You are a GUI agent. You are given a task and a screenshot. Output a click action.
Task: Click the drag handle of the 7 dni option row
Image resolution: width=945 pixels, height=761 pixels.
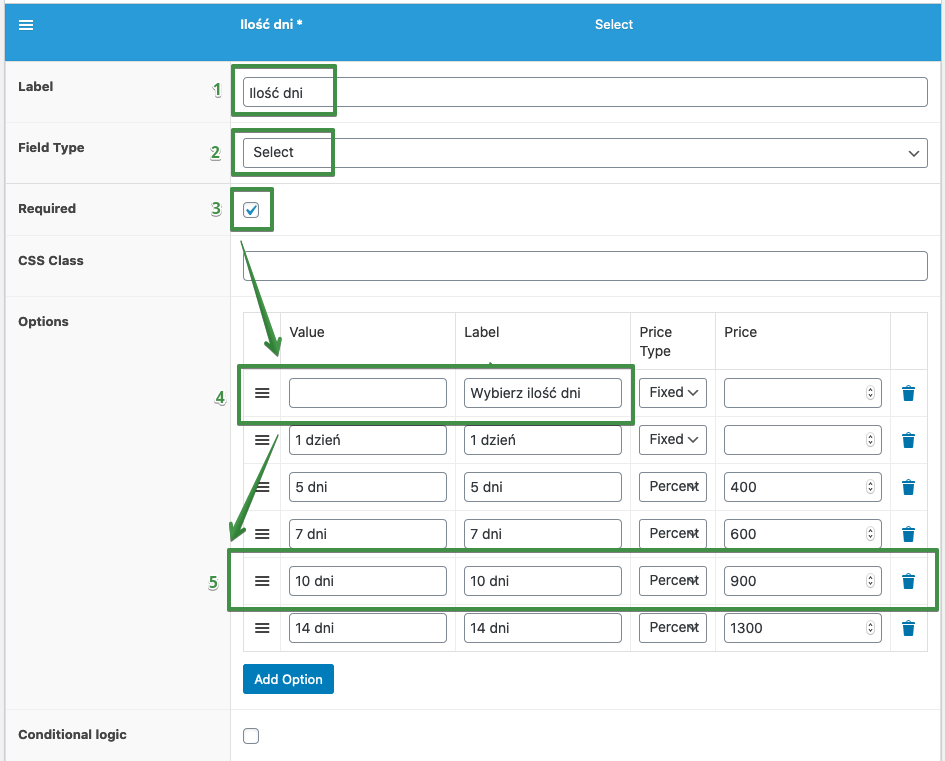click(262, 534)
